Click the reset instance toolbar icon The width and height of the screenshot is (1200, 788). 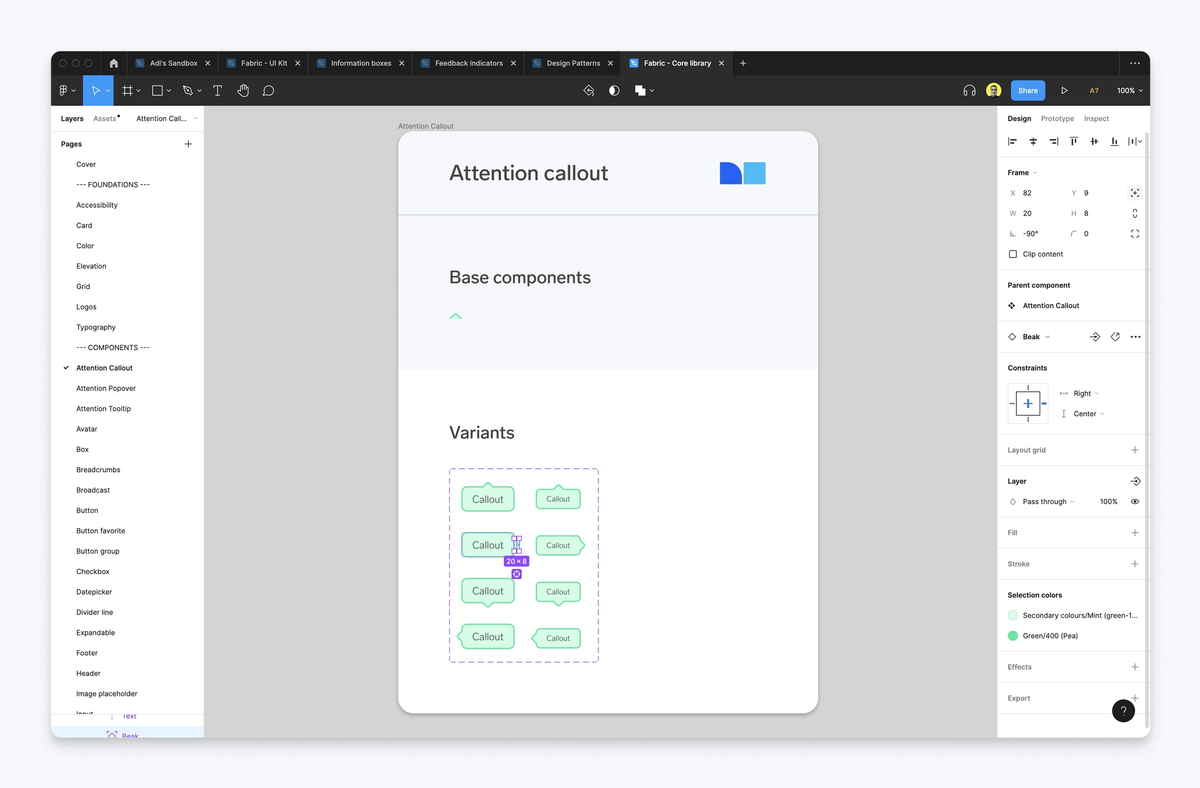(x=589, y=90)
